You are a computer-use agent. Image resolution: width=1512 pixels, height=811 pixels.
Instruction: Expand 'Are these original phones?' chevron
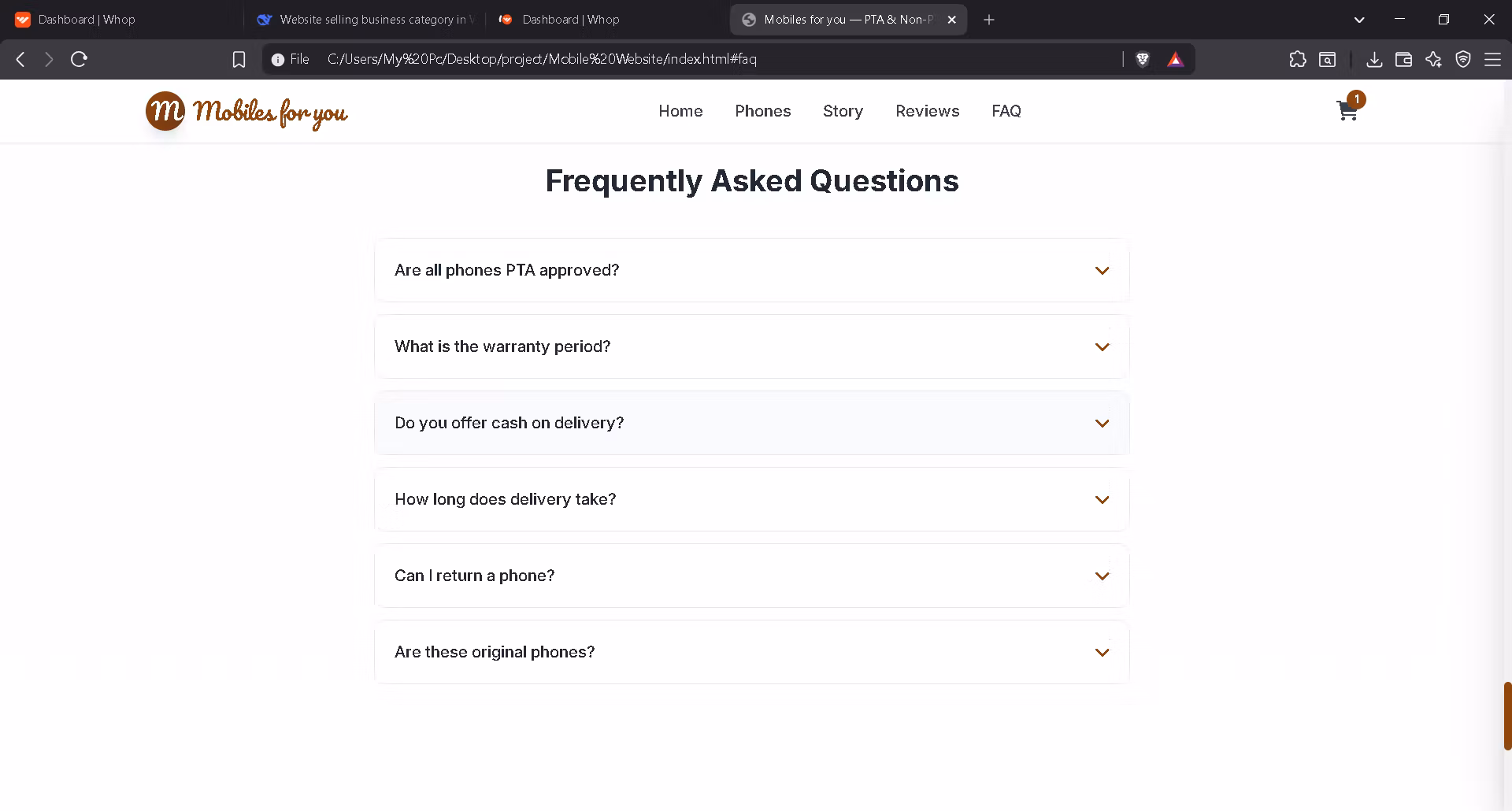[1102, 652]
